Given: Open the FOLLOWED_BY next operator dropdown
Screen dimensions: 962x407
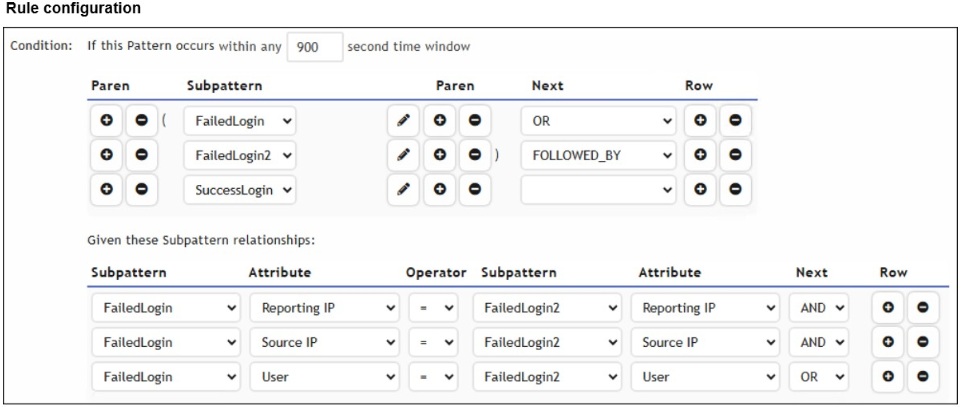Looking at the screenshot, I should tap(598, 155).
